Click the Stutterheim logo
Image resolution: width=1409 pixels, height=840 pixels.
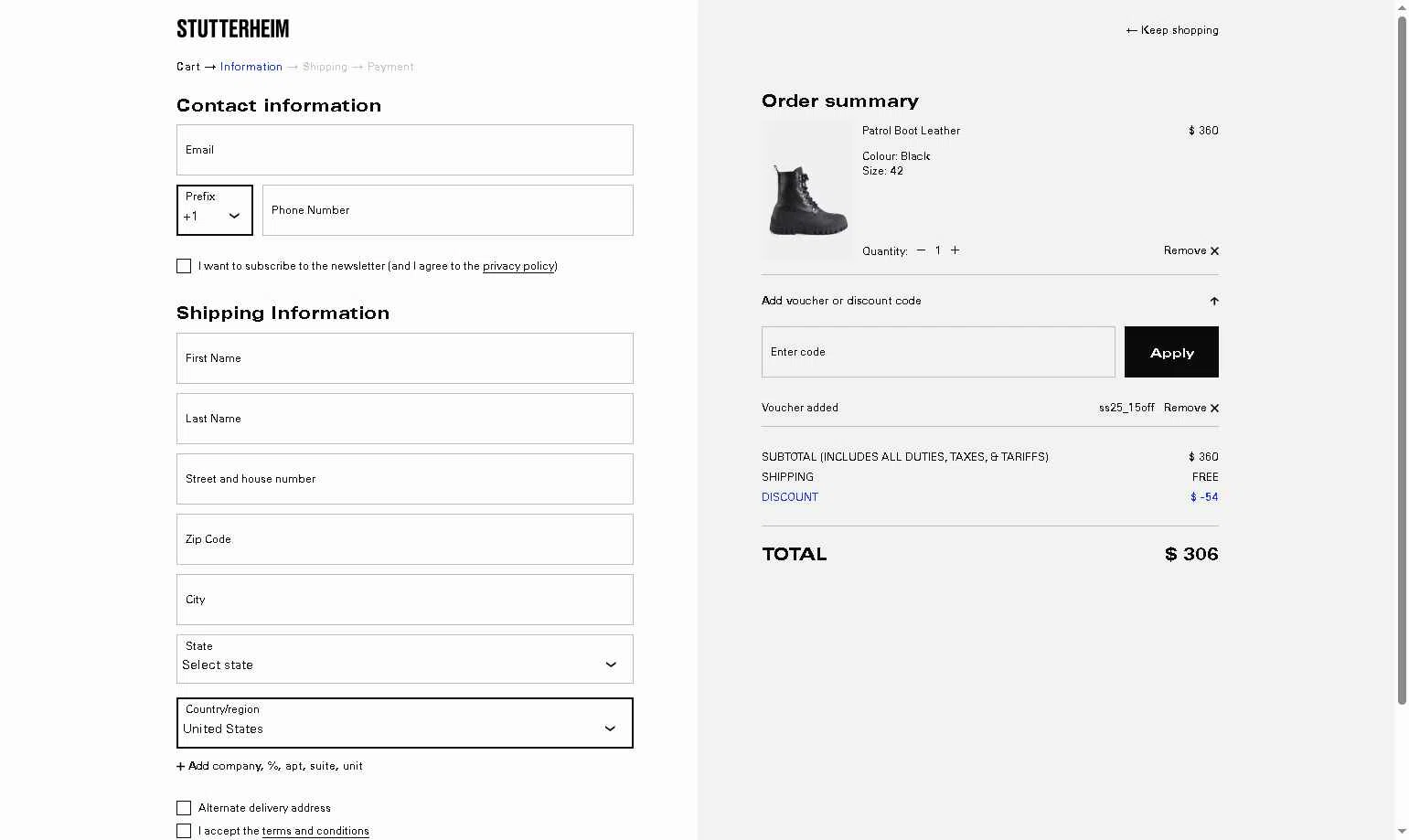pos(233,29)
